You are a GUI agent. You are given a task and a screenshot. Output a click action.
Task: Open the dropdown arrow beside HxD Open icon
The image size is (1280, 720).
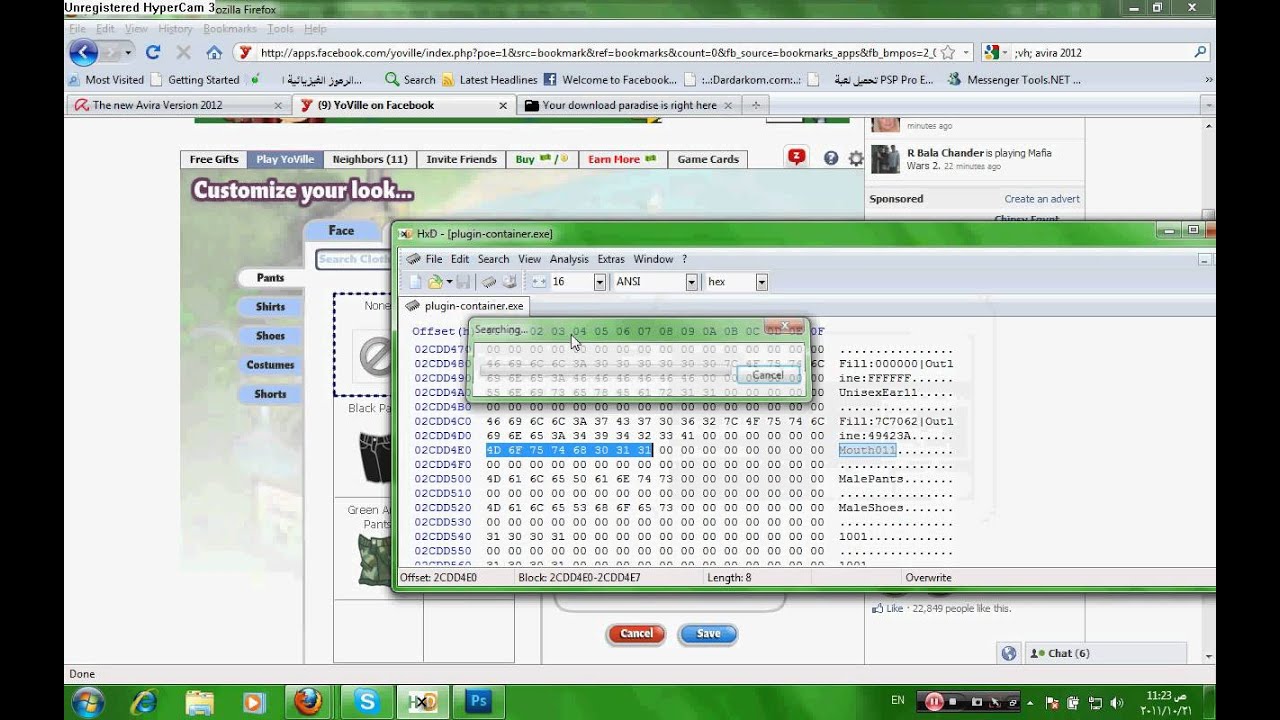click(450, 282)
